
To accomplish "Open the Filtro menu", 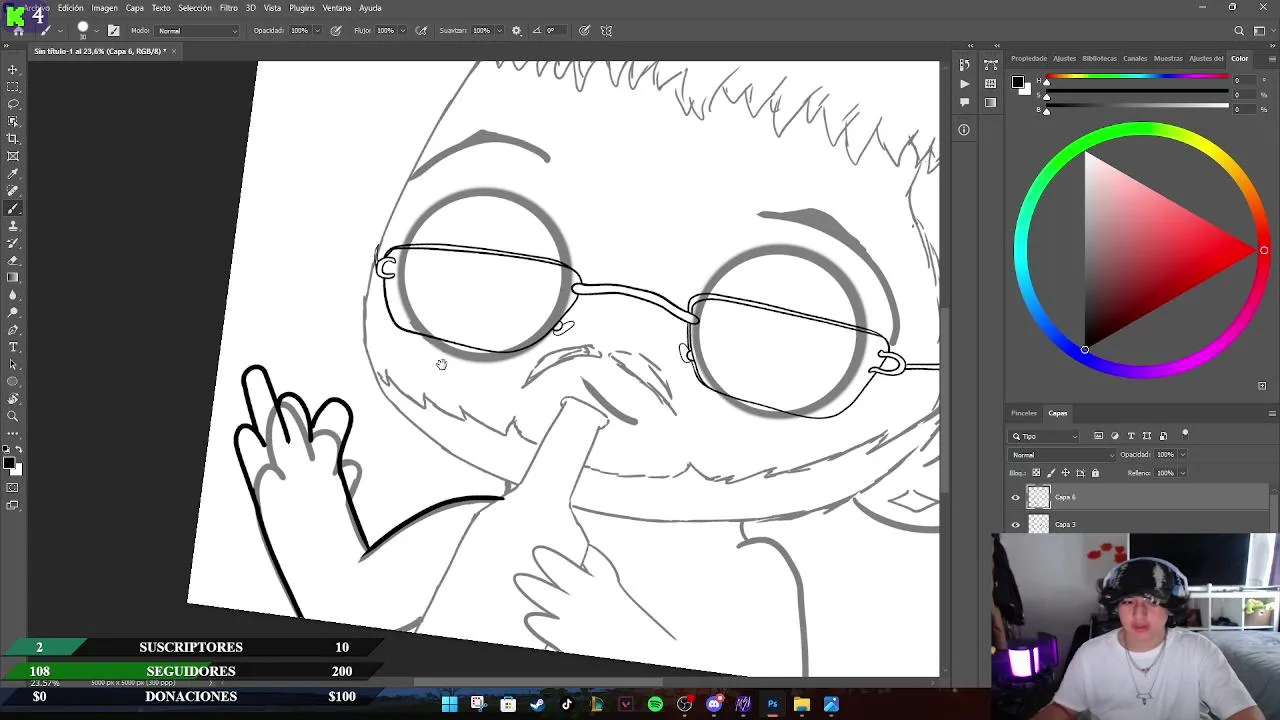I will 229,8.
